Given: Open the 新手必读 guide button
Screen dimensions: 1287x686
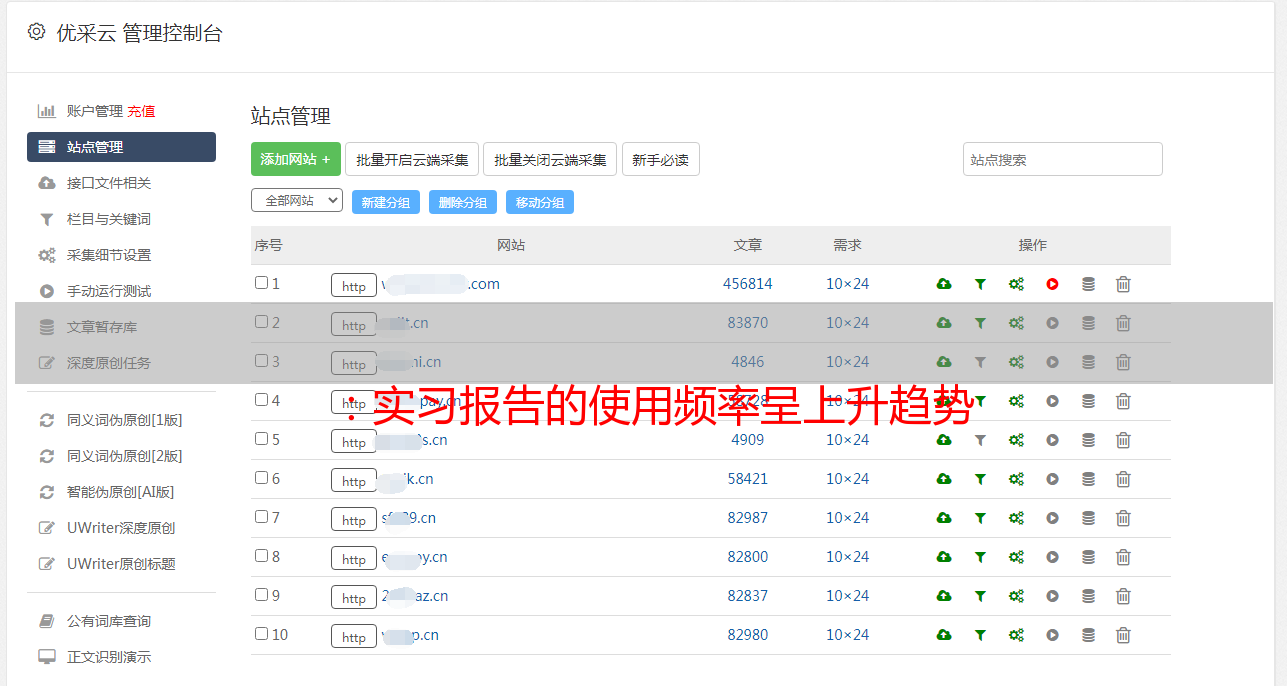Looking at the screenshot, I should click(x=660, y=159).
